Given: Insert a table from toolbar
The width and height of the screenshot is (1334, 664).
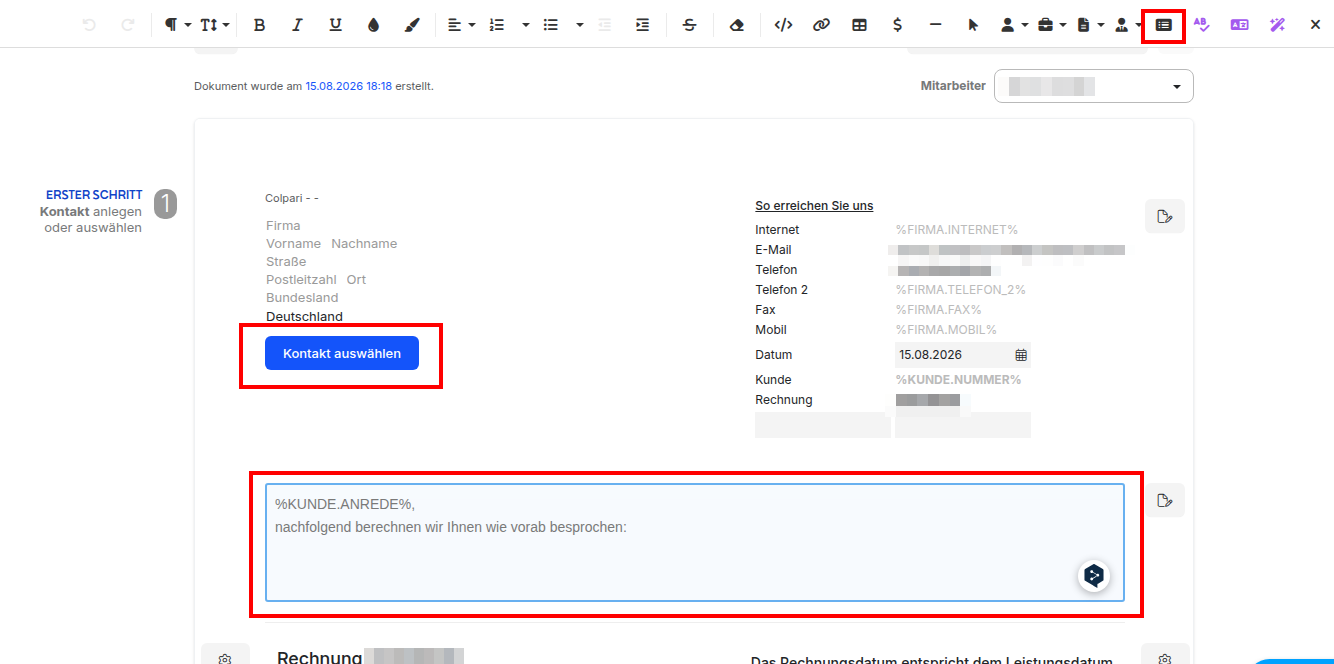Looking at the screenshot, I should [859, 25].
